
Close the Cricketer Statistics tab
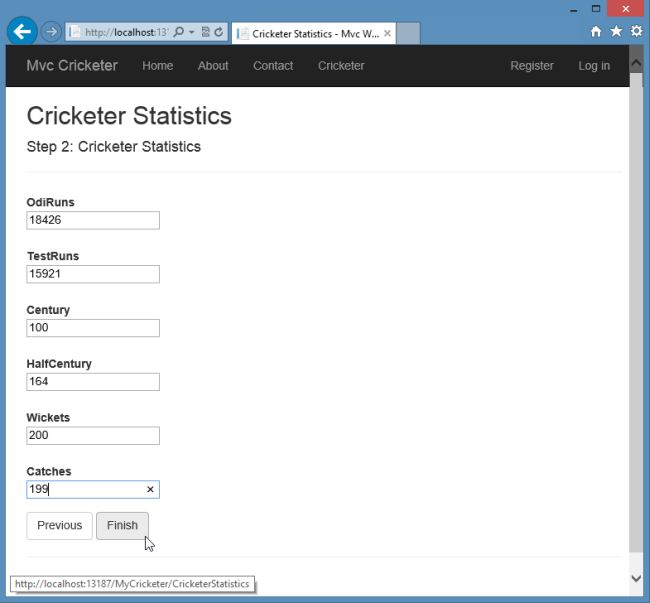click(387, 34)
